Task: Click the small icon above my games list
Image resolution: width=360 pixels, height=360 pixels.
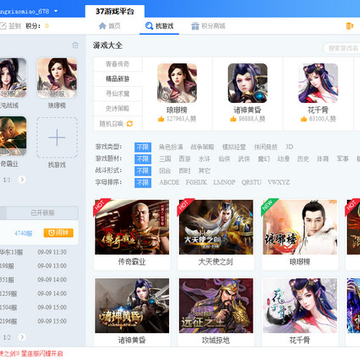Action: pyautogui.click(x=75, y=45)
